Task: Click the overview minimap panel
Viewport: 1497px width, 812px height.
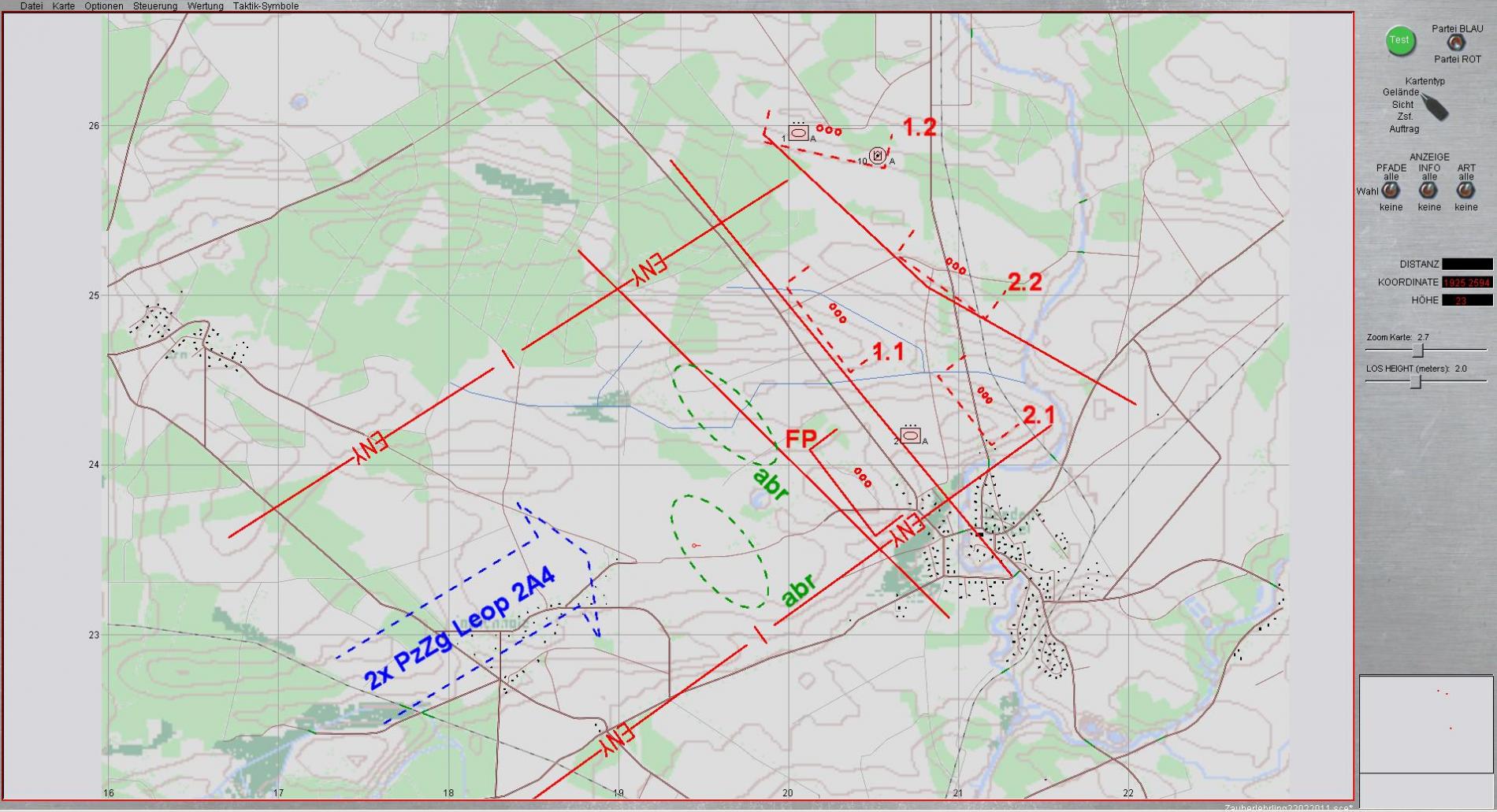Action: (1426, 724)
